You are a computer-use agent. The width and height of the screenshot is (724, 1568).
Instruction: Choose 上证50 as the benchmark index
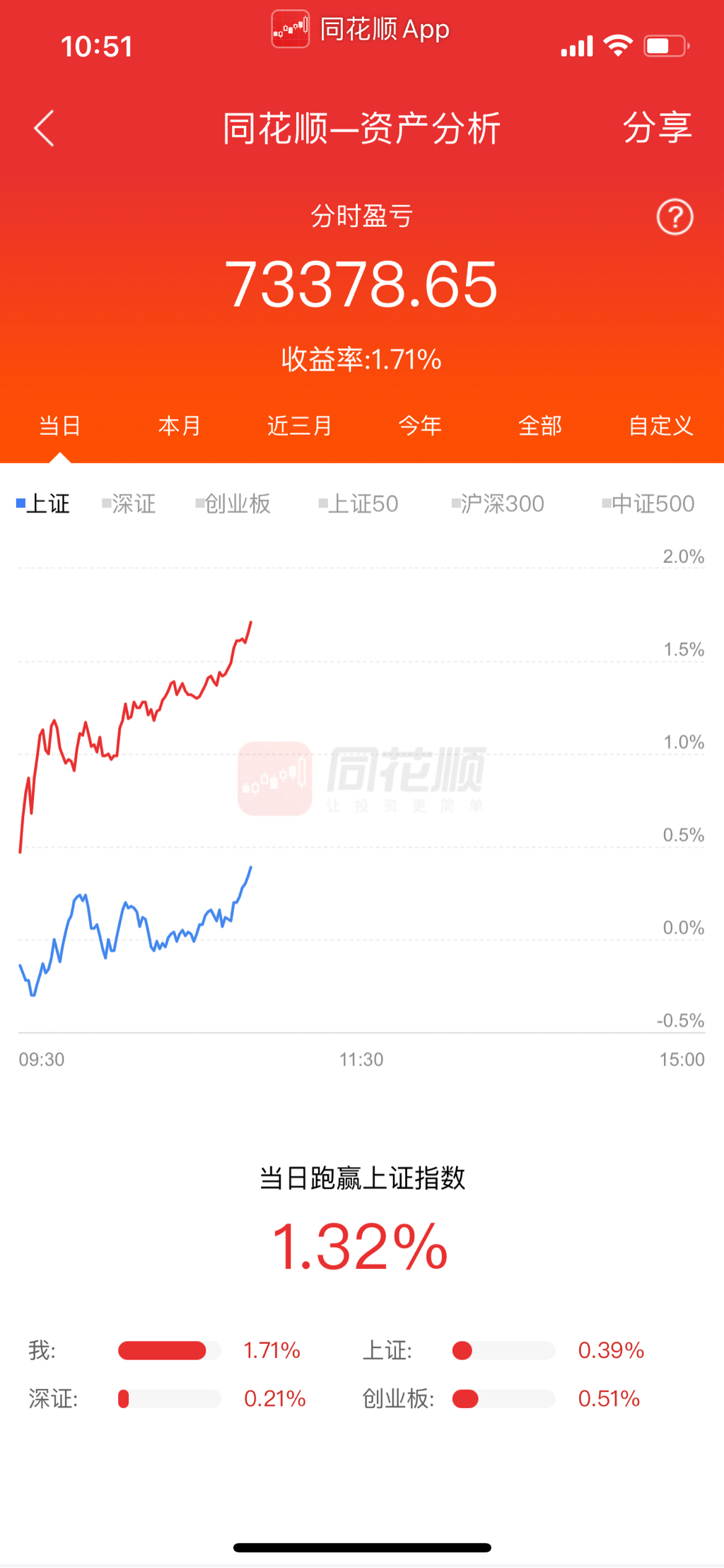pyautogui.click(x=359, y=504)
